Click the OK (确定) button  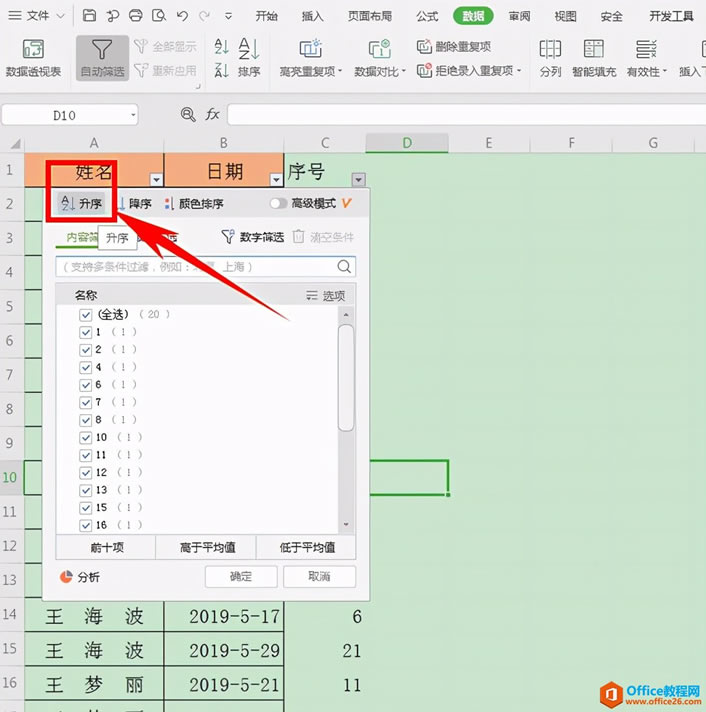241,576
